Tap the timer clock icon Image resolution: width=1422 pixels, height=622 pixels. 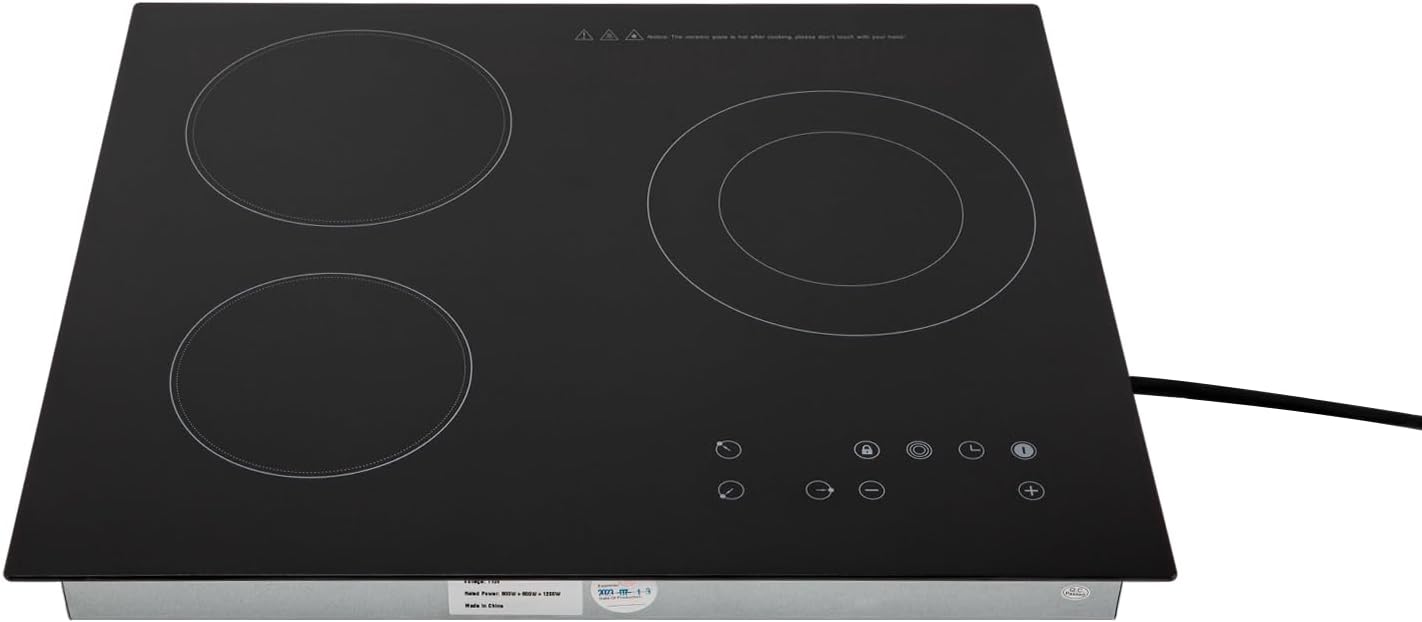tap(971, 449)
